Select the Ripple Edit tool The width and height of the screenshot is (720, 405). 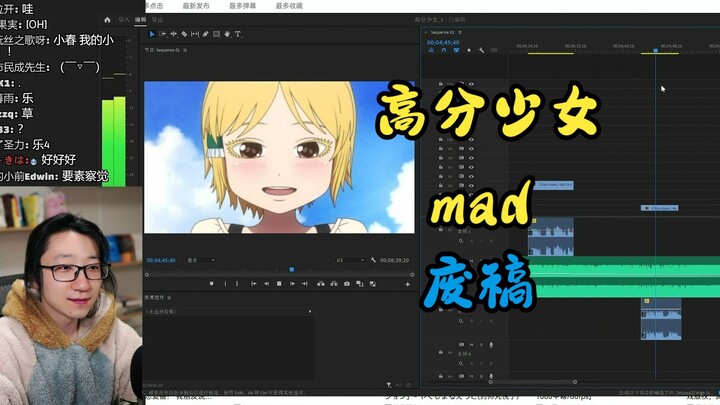point(174,34)
